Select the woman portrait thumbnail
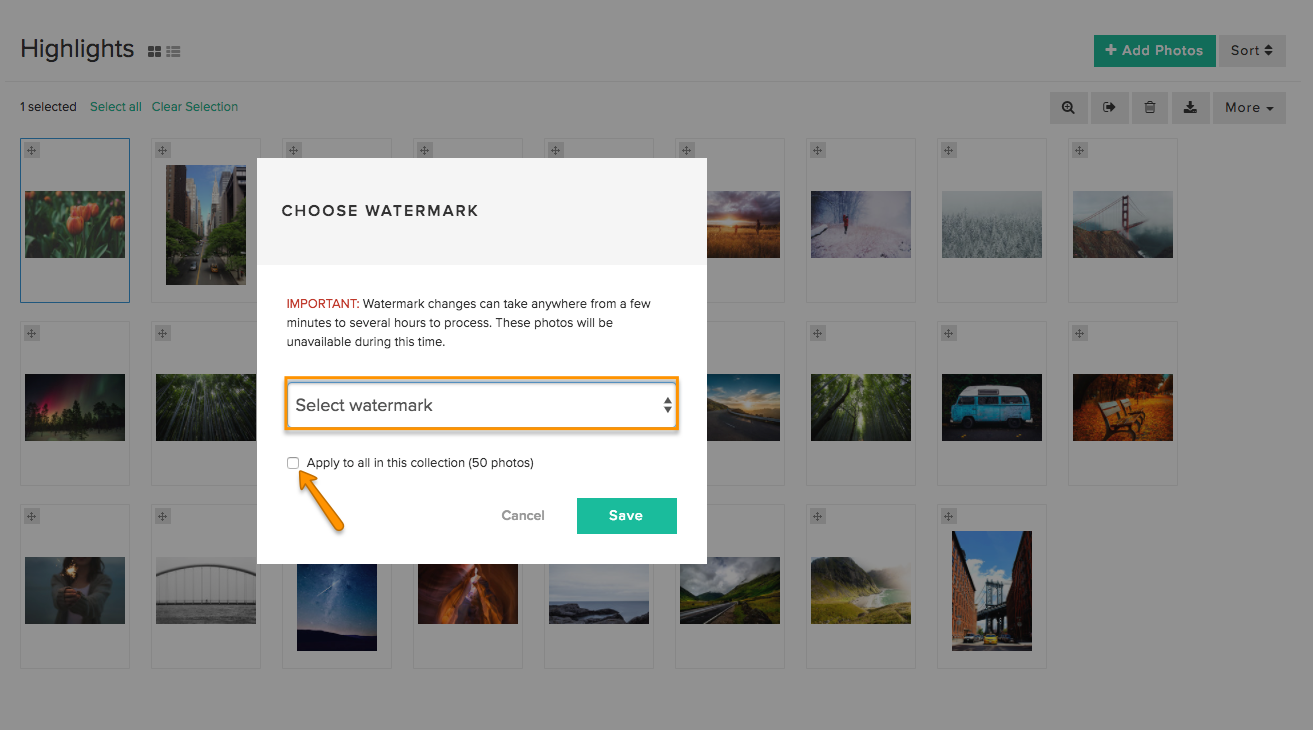 tap(75, 590)
